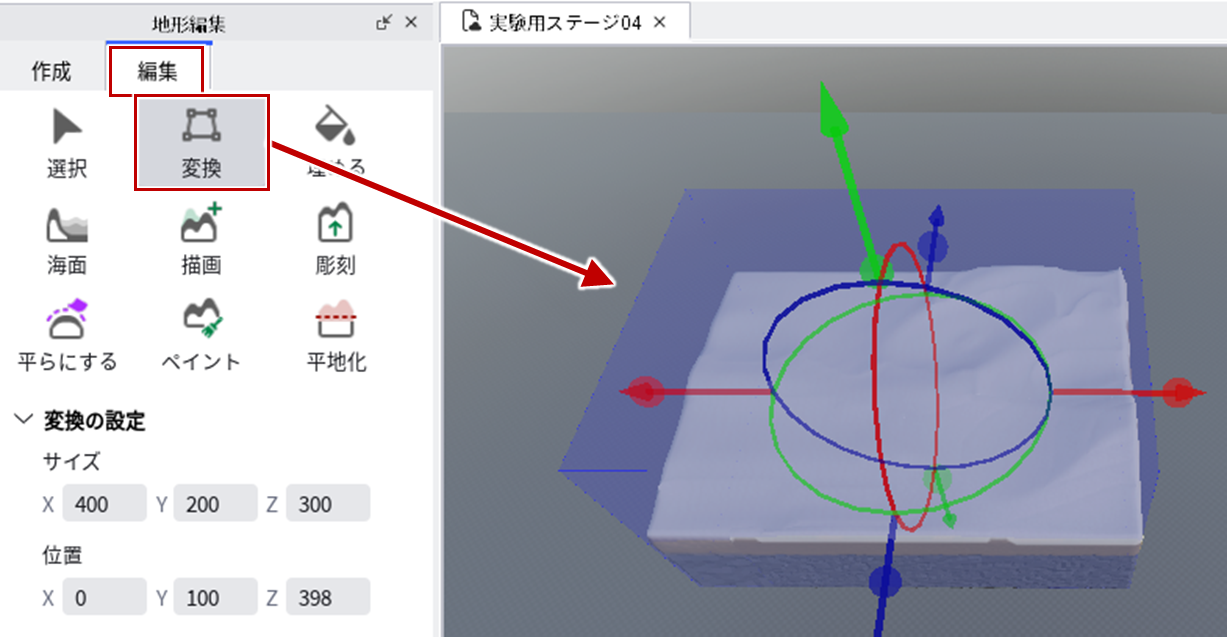Screen dimensions: 1227x637
Task: Click the size X field showing 400
Action: [x=104, y=504]
